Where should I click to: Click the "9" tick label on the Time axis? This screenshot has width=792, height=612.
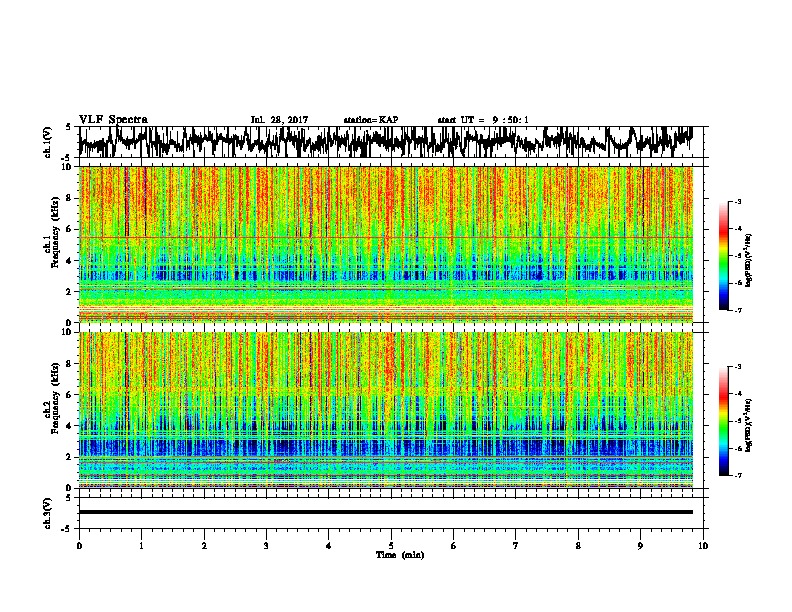click(x=640, y=546)
